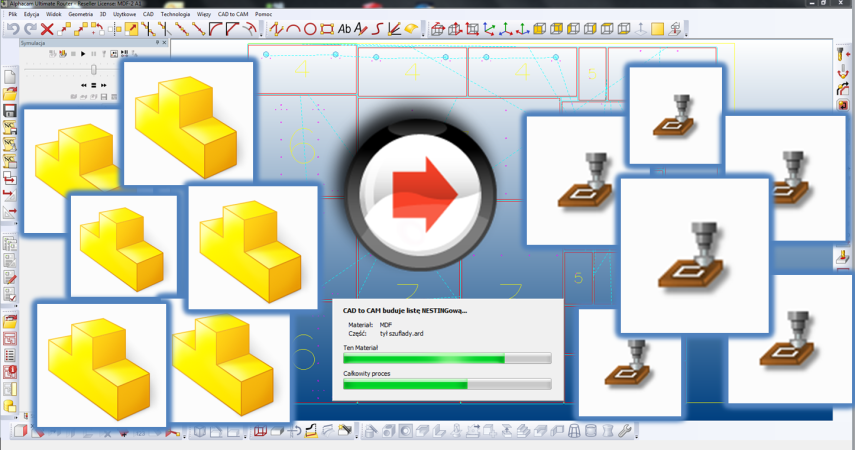Select the Arc geometry tool
This screenshot has width=855, height=450.
point(294,29)
